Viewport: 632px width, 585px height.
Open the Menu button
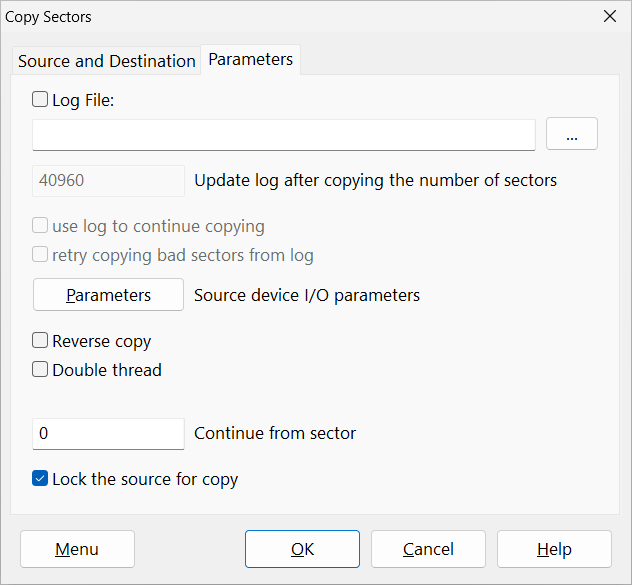77,549
